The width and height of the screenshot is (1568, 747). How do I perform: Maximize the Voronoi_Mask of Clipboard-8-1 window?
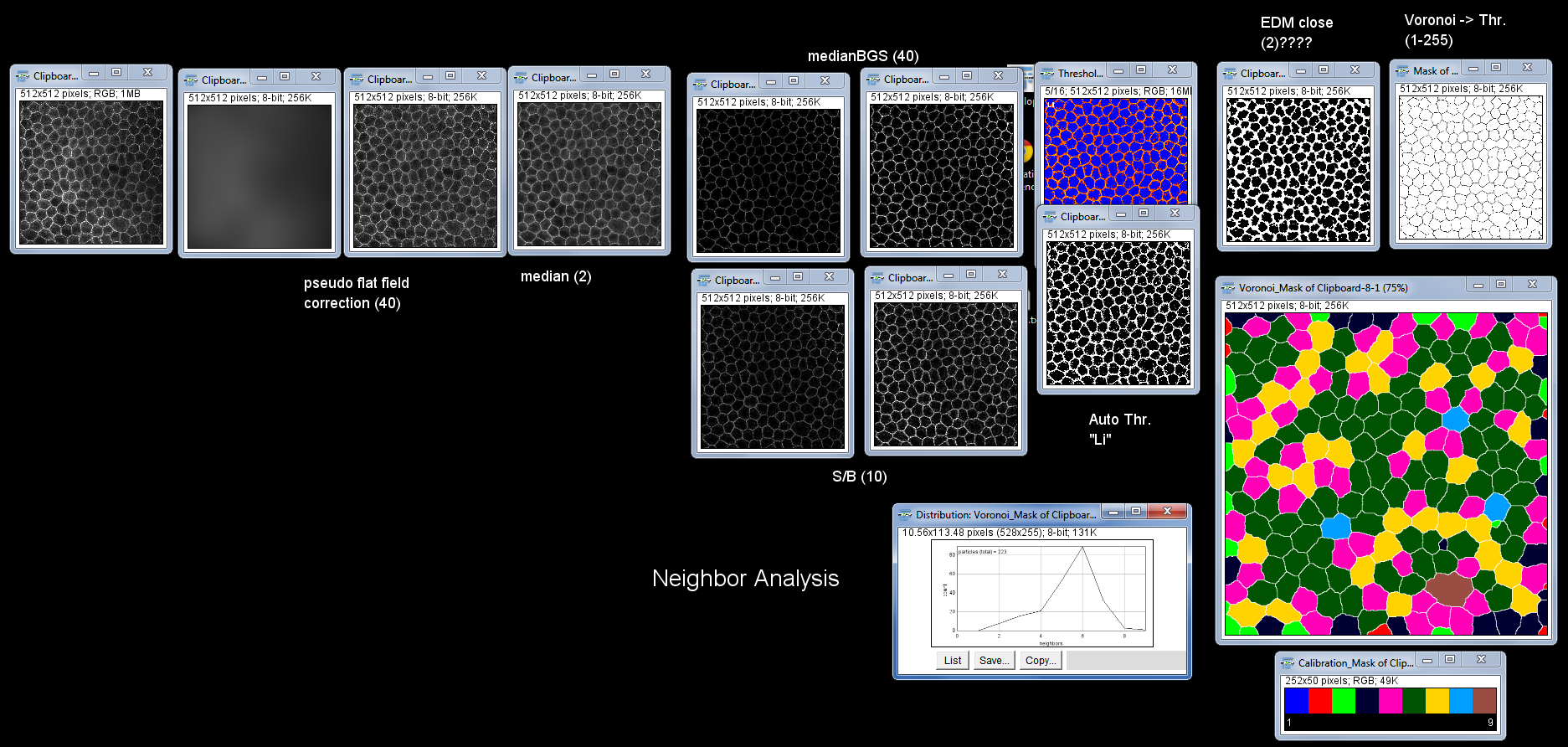[x=1501, y=285]
